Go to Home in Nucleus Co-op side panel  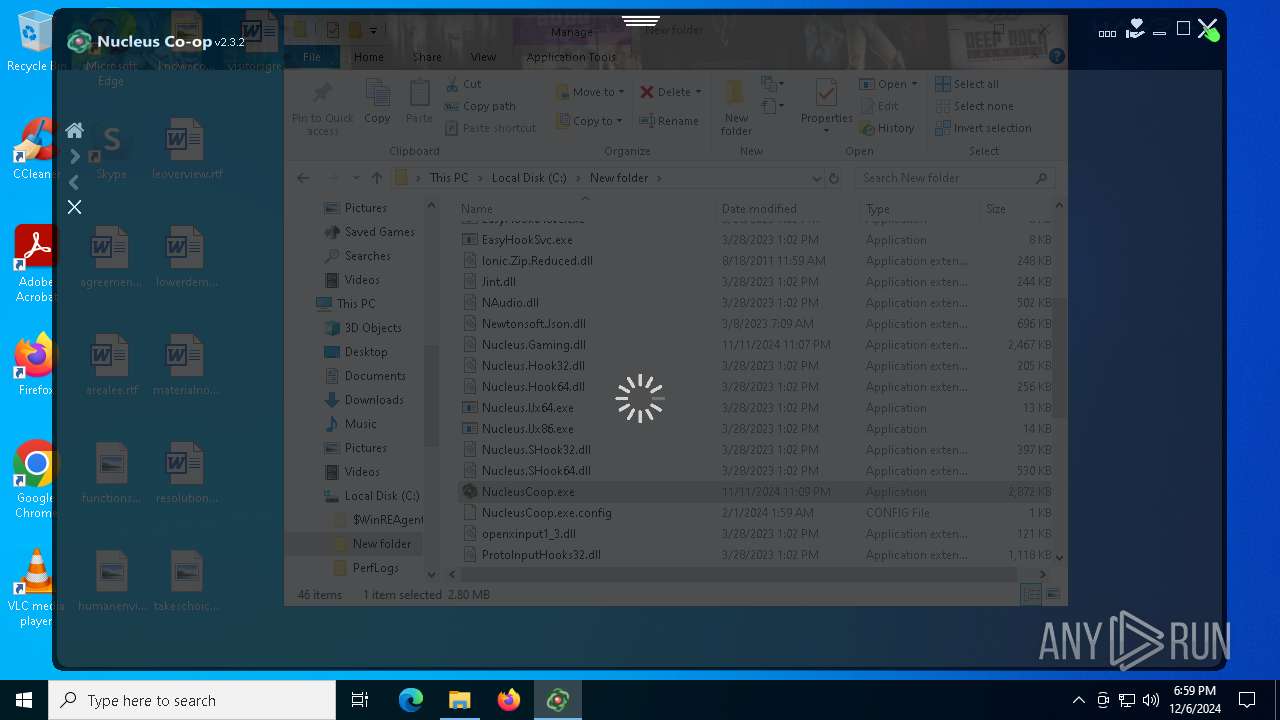coord(74,130)
